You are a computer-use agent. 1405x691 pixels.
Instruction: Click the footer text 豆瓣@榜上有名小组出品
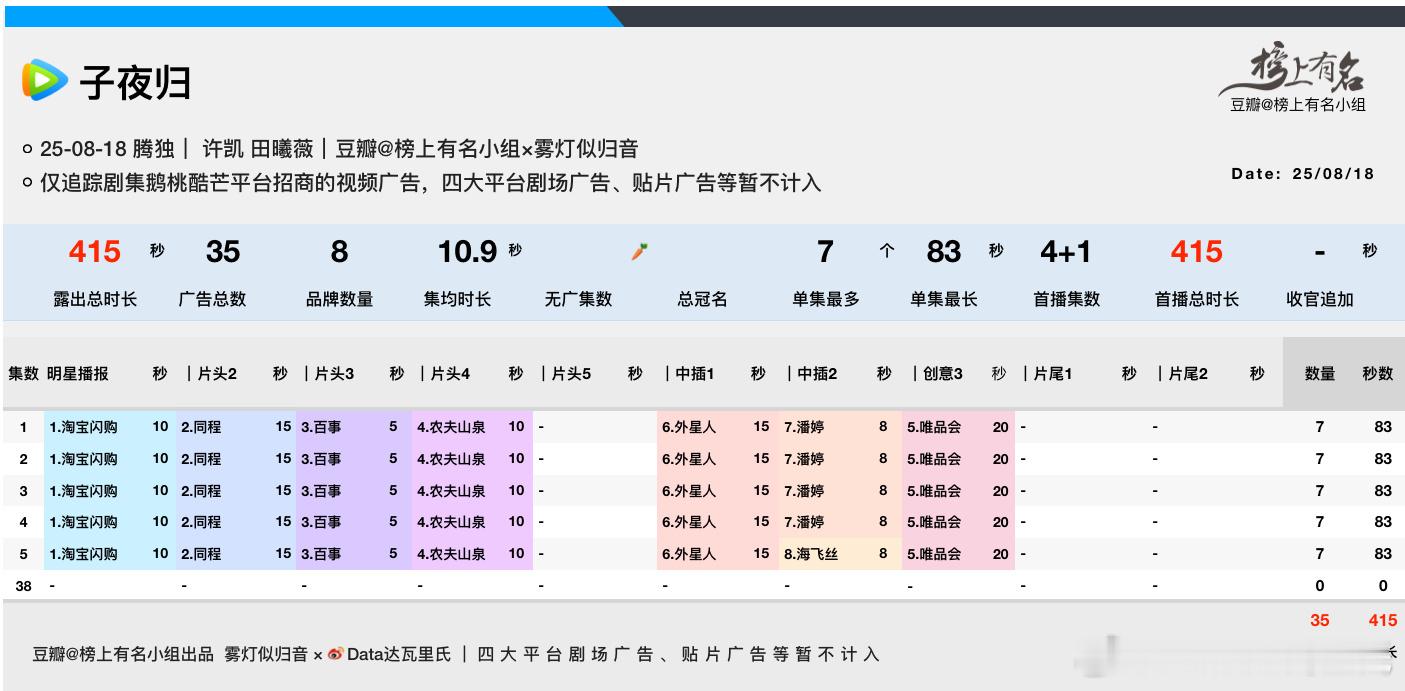click(x=123, y=654)
